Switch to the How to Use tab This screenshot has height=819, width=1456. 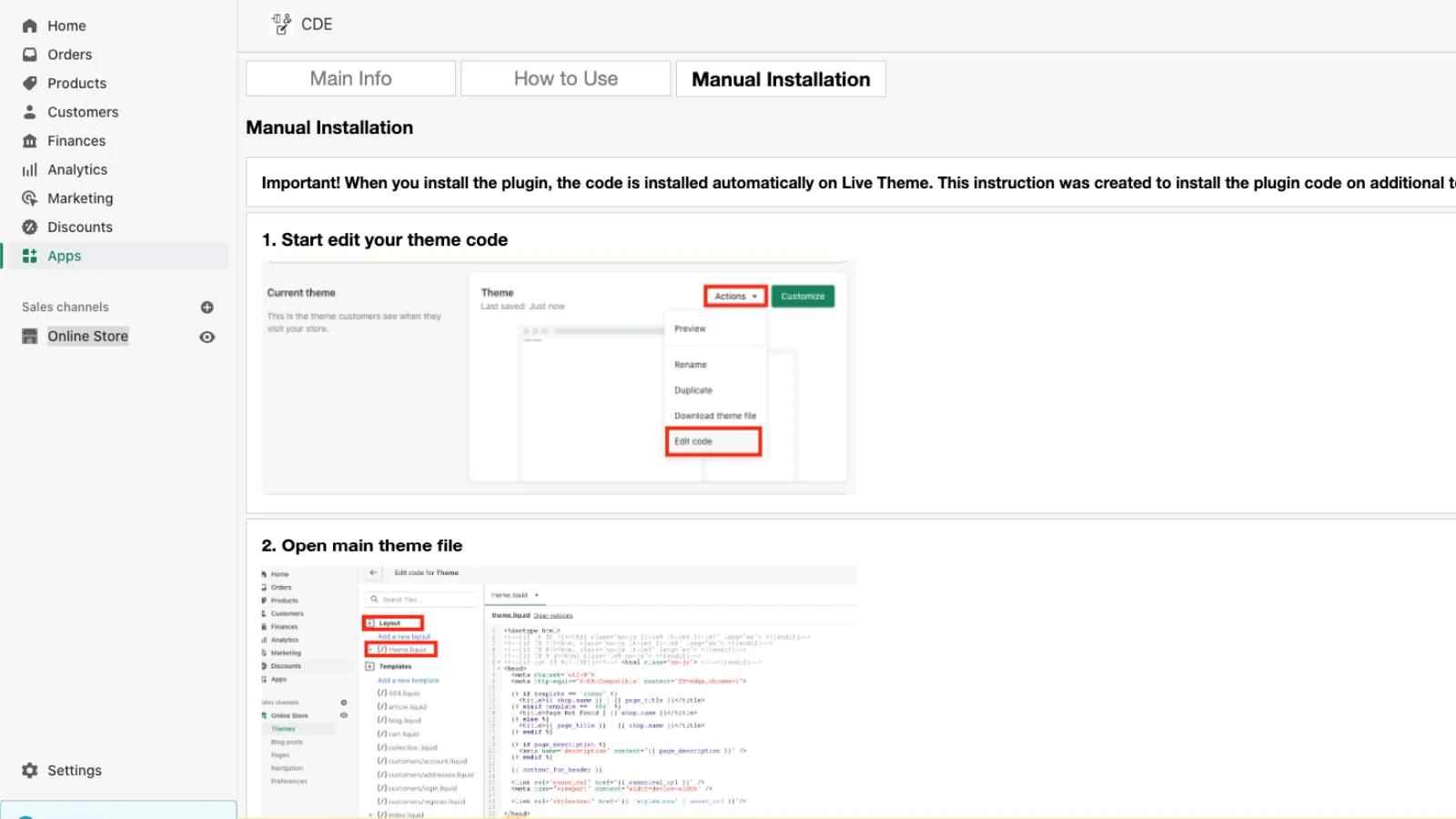[566, 79]
